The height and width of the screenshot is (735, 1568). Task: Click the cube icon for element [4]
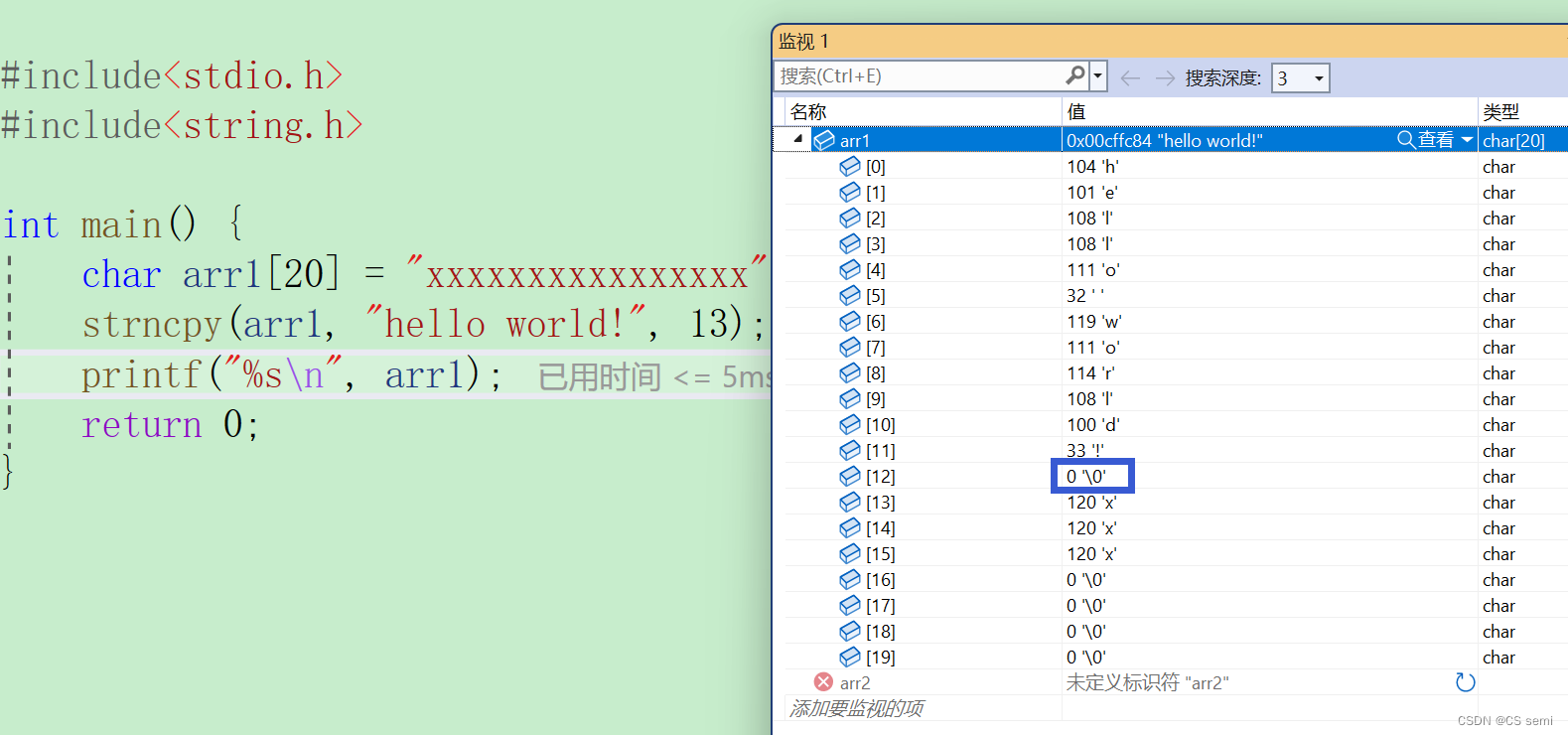850,269
